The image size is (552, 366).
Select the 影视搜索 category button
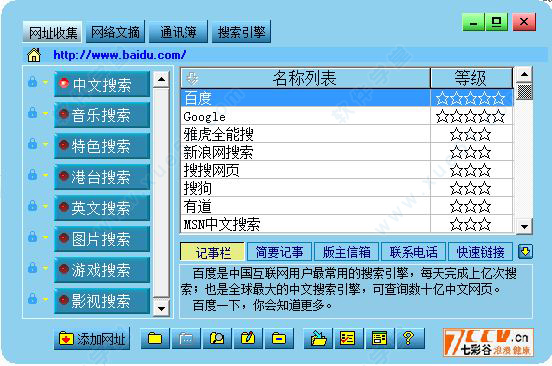click(x=102, y=301)
